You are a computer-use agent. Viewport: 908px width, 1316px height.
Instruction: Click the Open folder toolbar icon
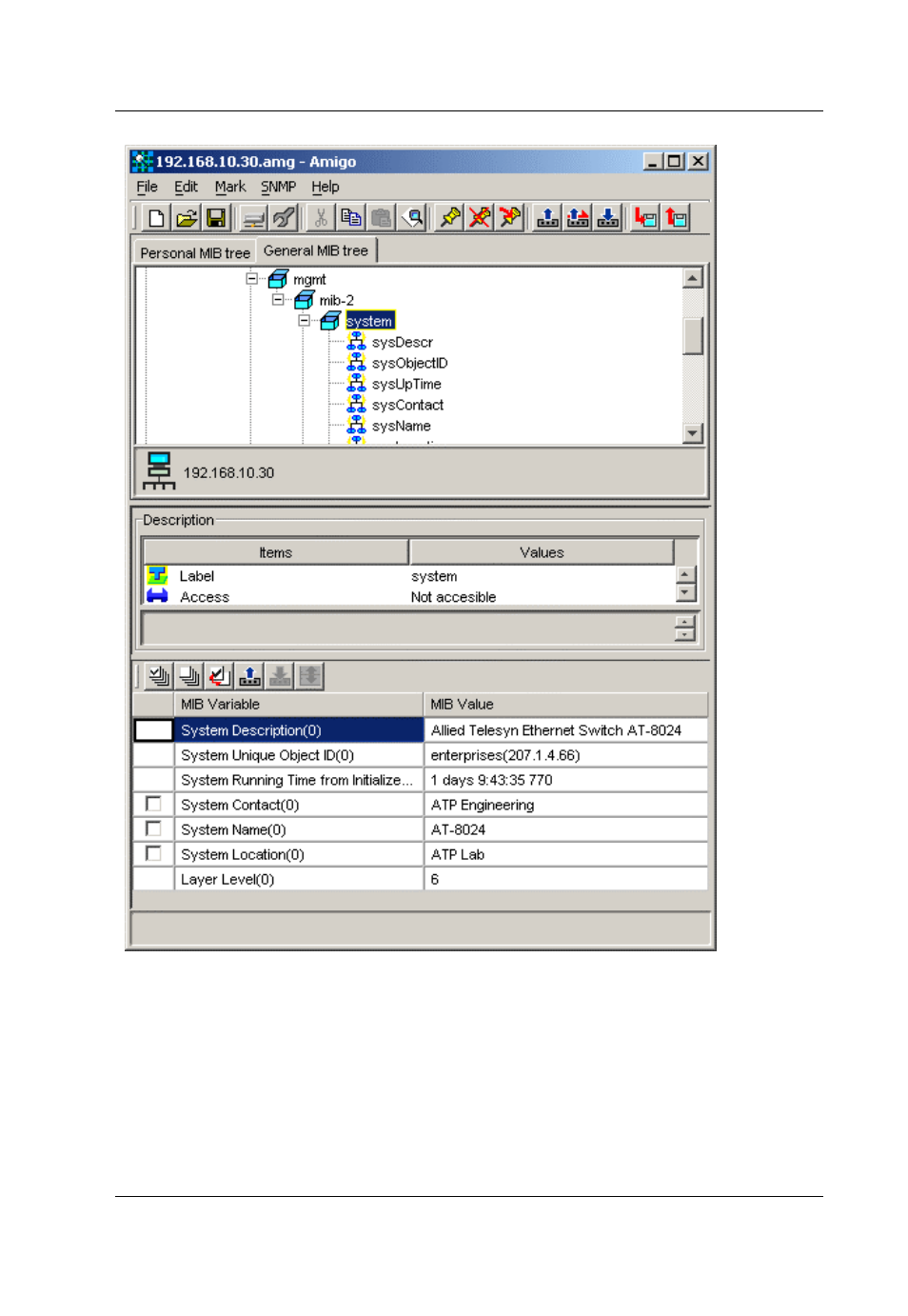click(187, 218)
